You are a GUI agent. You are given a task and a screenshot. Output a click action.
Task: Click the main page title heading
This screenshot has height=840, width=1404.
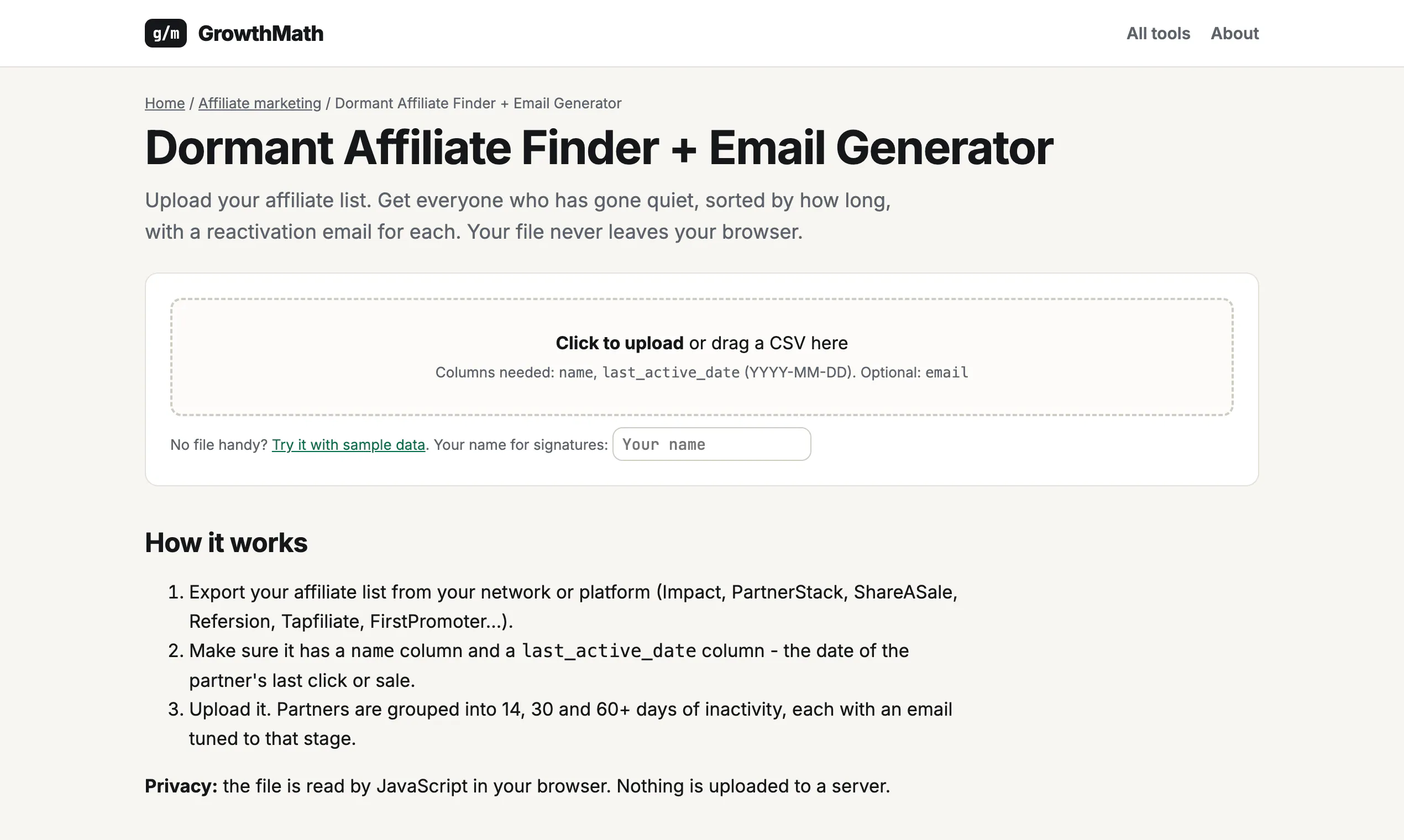point(599,148)
